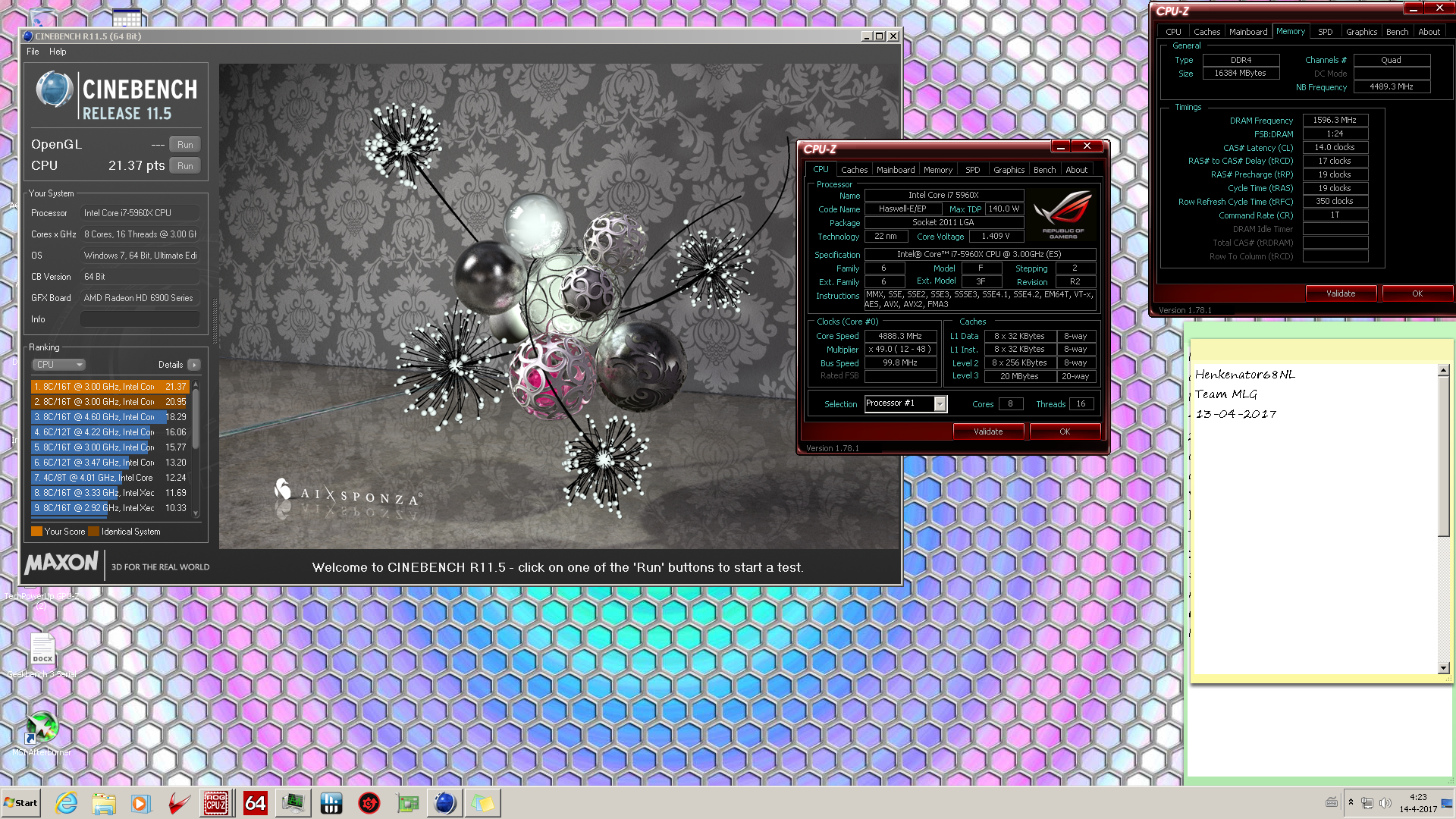This screenshot has height=819, width=1456.
Task: Show hidden system tray icons
Action: 1351,802
